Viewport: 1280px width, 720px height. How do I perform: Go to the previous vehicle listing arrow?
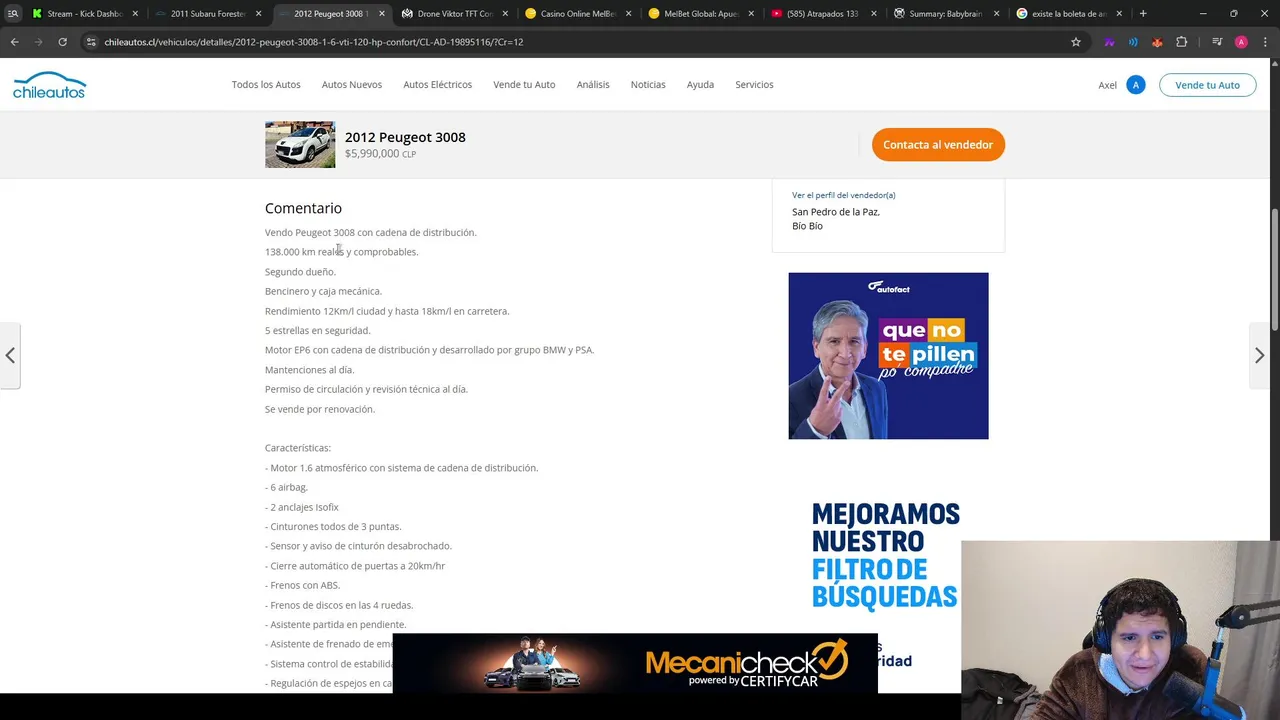pos(10,355)
